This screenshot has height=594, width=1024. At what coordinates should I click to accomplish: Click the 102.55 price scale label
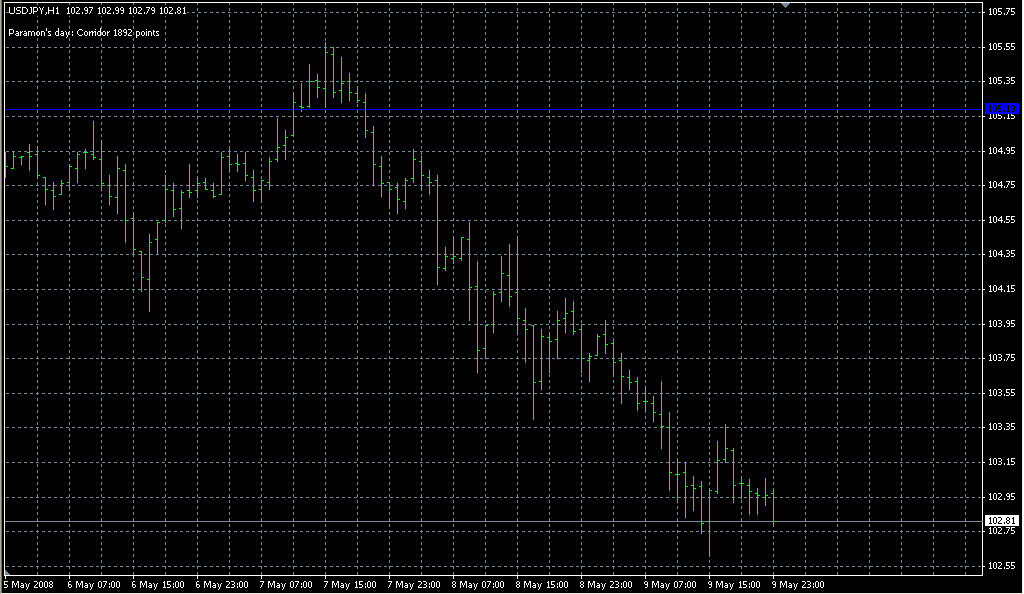click(1001, 566)
